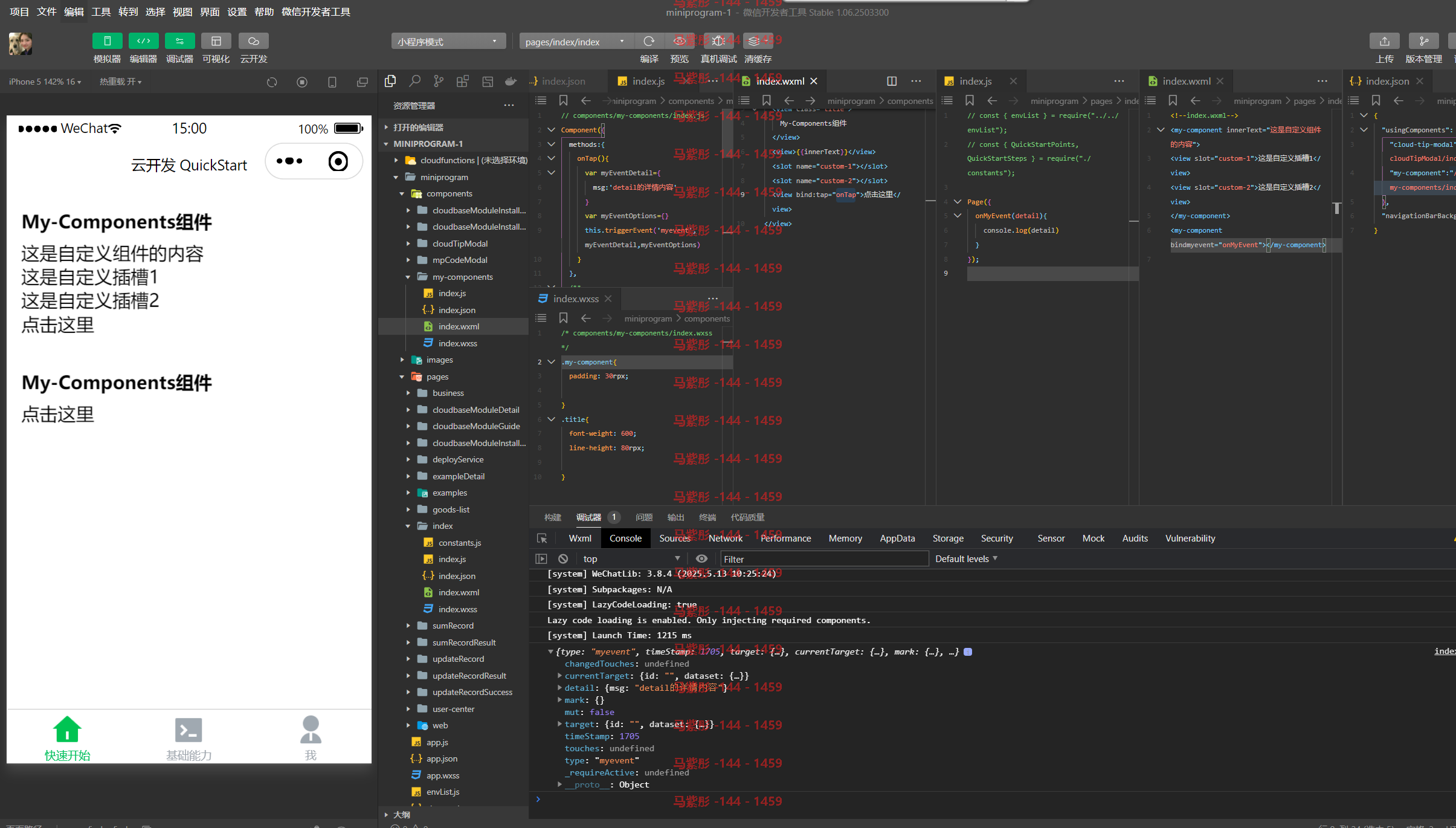
Task: Switch to the AppData tab
Action: click(x=897, y=538)
